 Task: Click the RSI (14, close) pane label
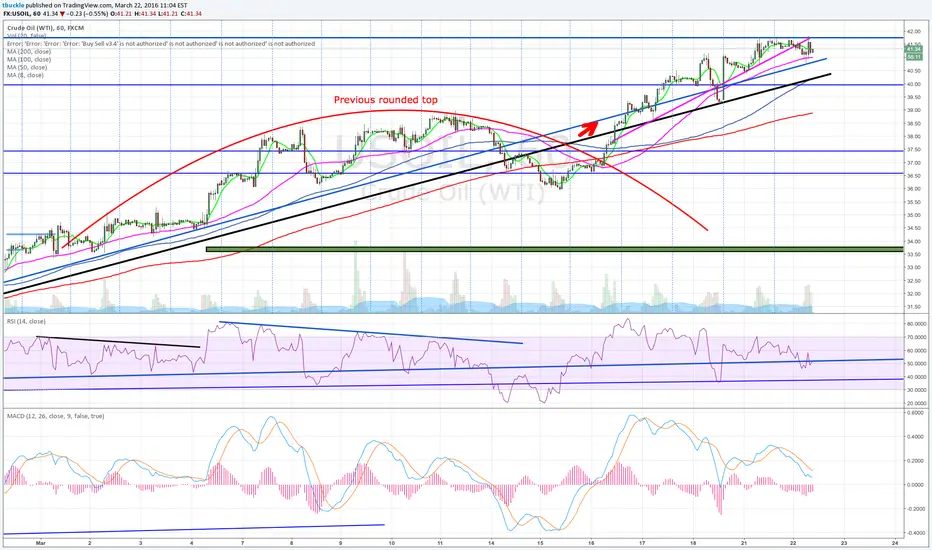pos(26,321)
